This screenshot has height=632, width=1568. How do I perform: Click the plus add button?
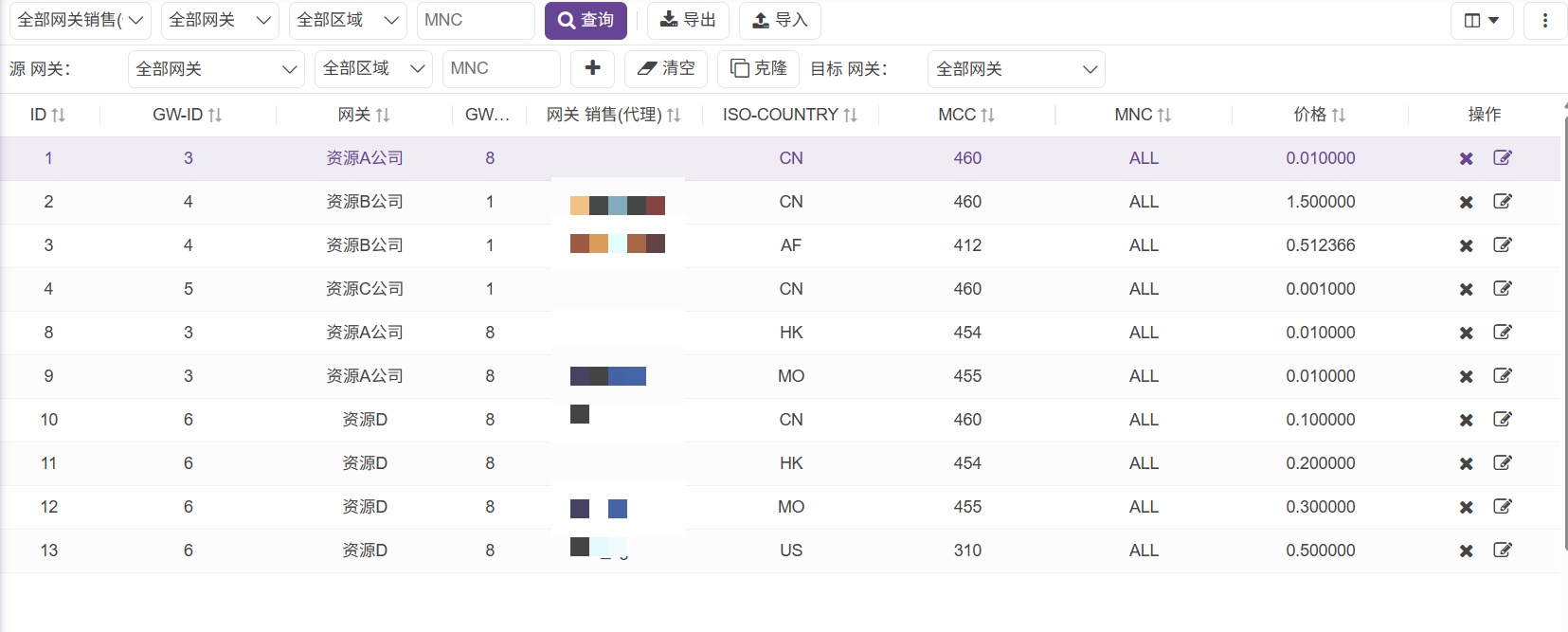click(x=592, y=68)
